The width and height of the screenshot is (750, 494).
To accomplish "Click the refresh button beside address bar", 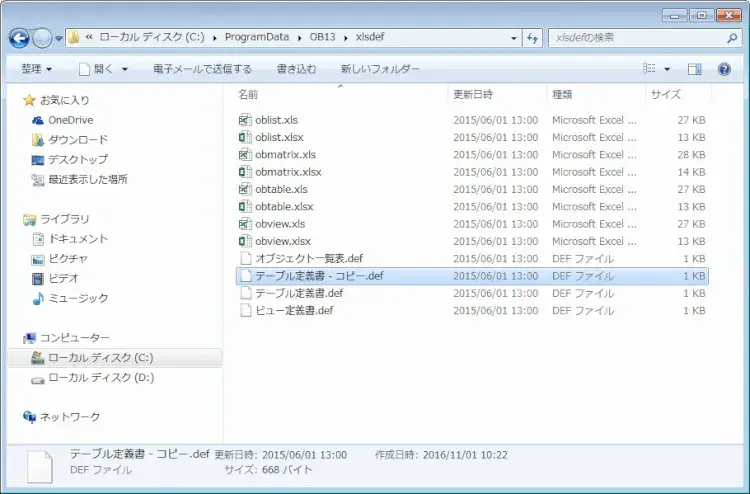I will 532,38.
